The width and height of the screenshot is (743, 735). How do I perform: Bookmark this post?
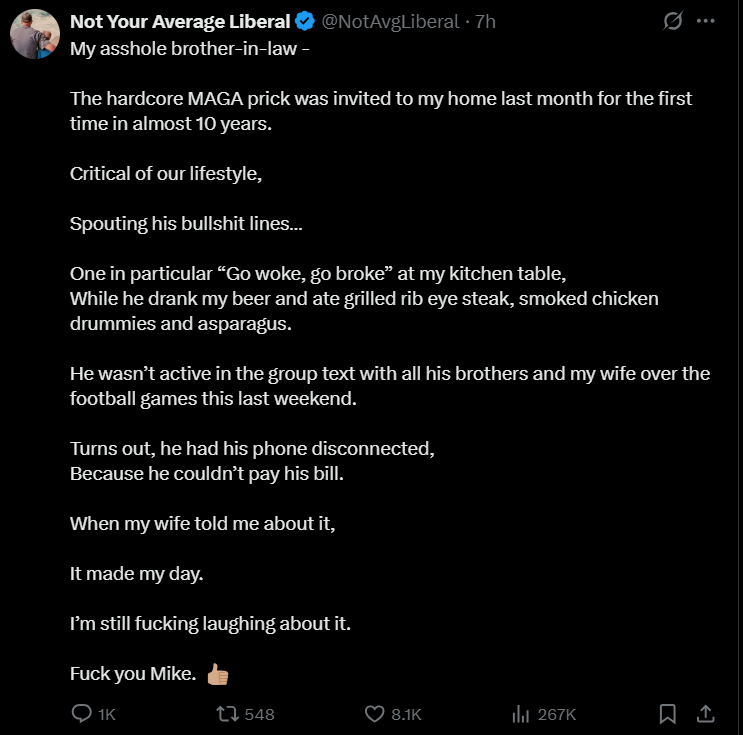click(668, 714)
